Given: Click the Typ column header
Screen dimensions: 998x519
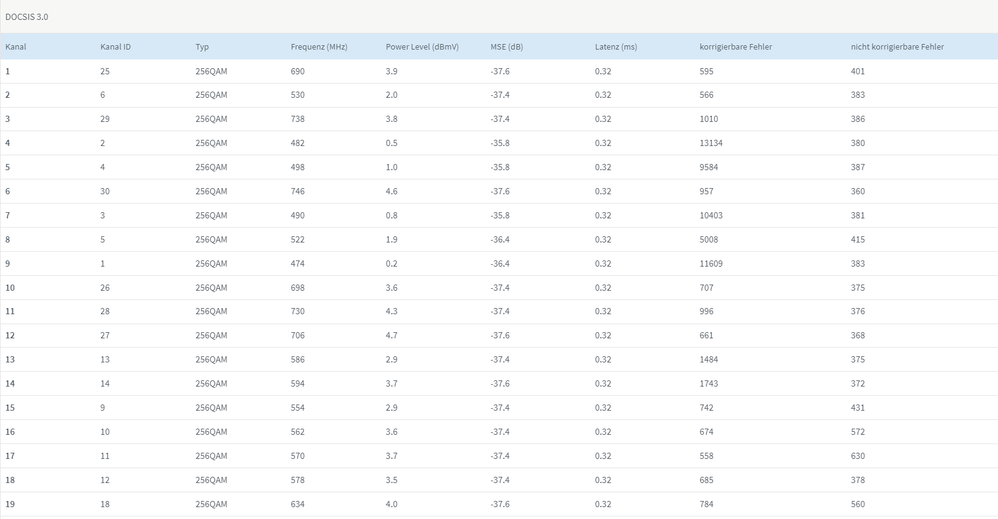Looking at the screenshot, I should click(202, 47).
